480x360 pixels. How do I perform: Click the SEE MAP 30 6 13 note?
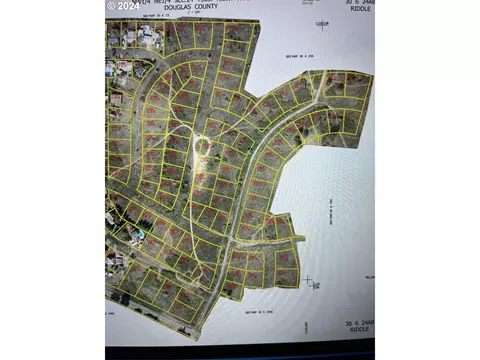(x=156, y=16)
